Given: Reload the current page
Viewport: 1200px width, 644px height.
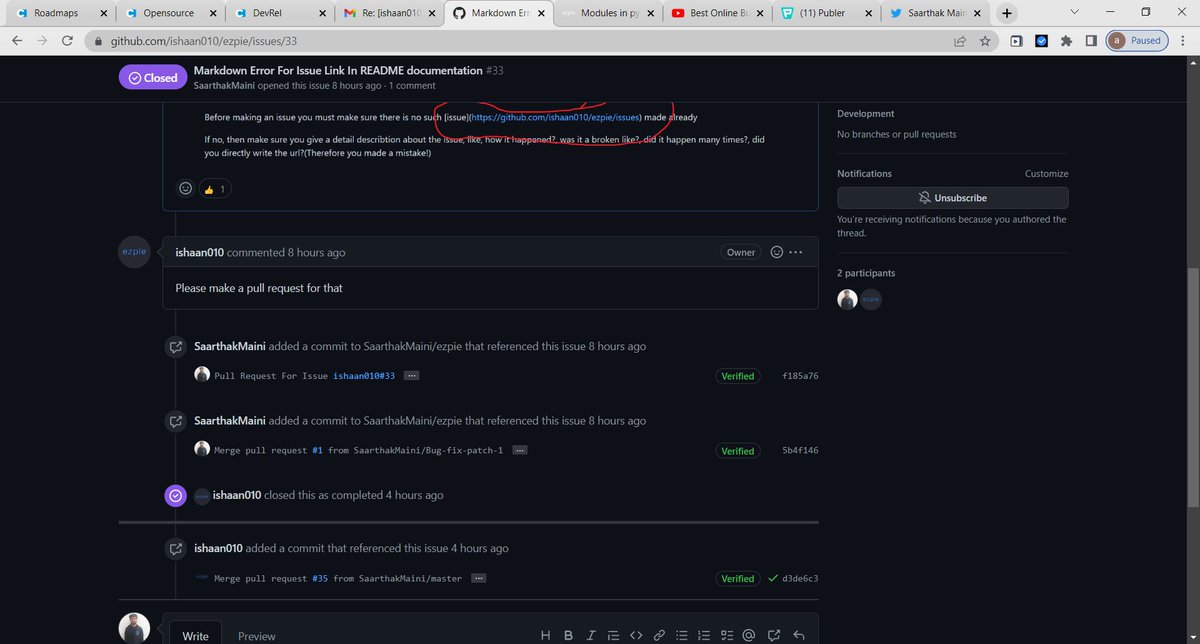Looking at the screenshot, I should point(69,41).
